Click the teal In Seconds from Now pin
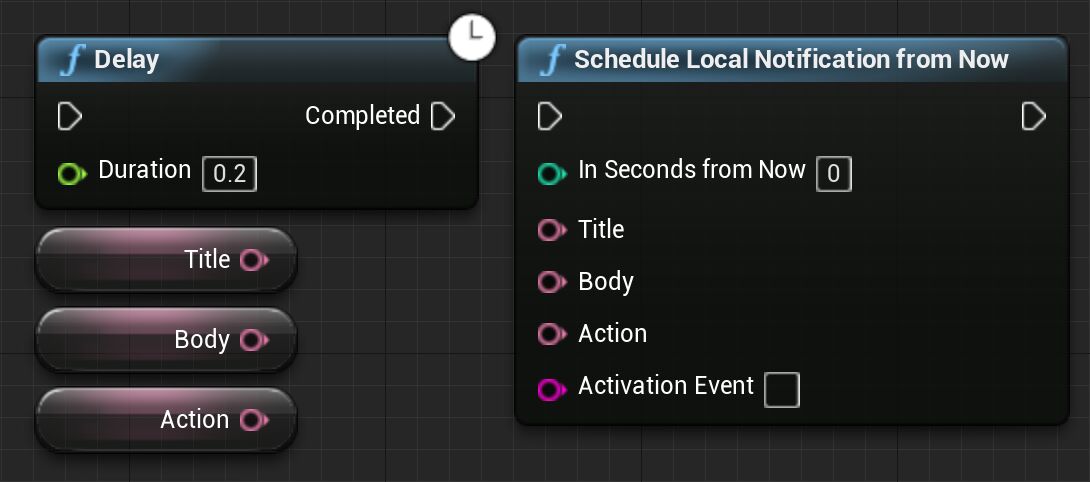Viewport: 1090px width, 482px height. 551,175
